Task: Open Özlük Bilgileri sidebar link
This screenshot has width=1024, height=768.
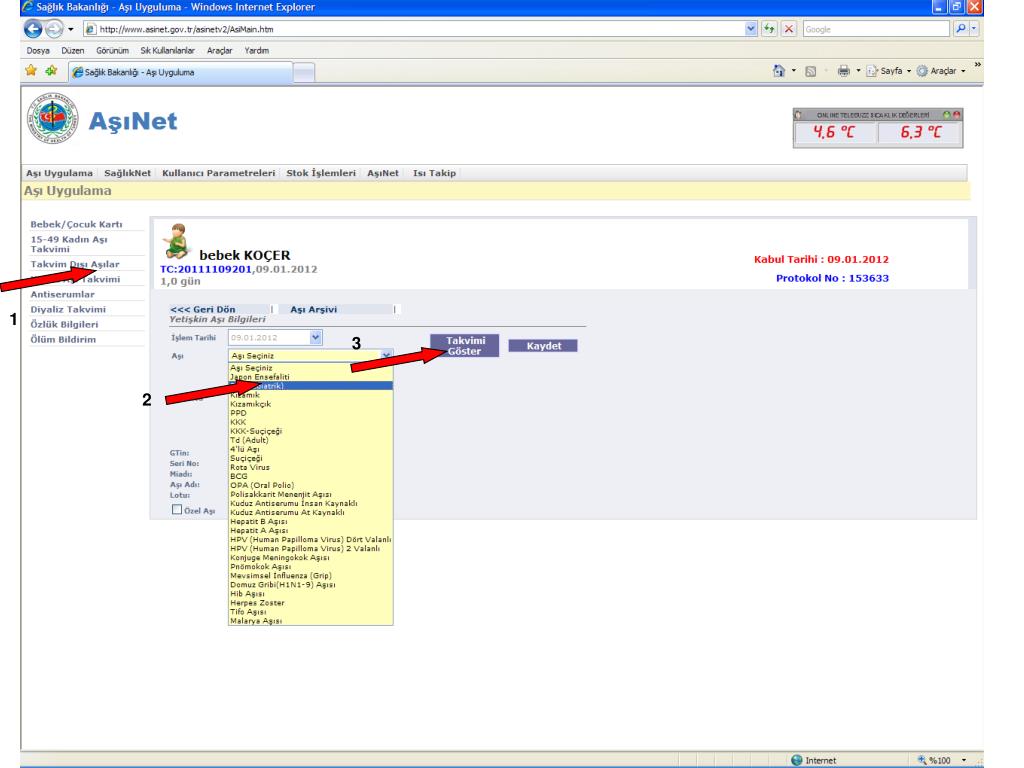Action: pos(64,324)
